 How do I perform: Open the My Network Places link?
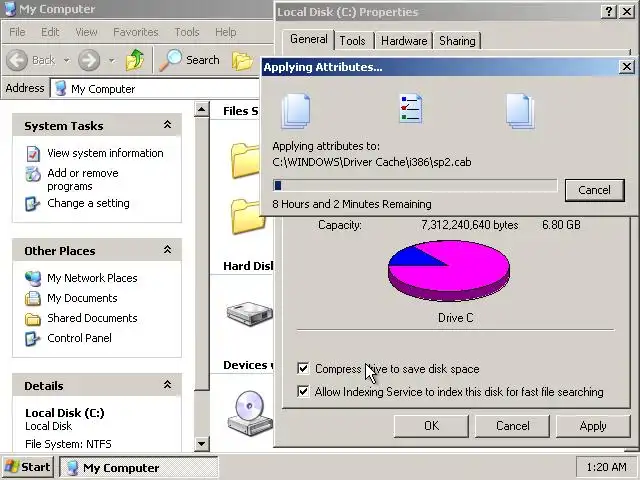tap(92, 278)
